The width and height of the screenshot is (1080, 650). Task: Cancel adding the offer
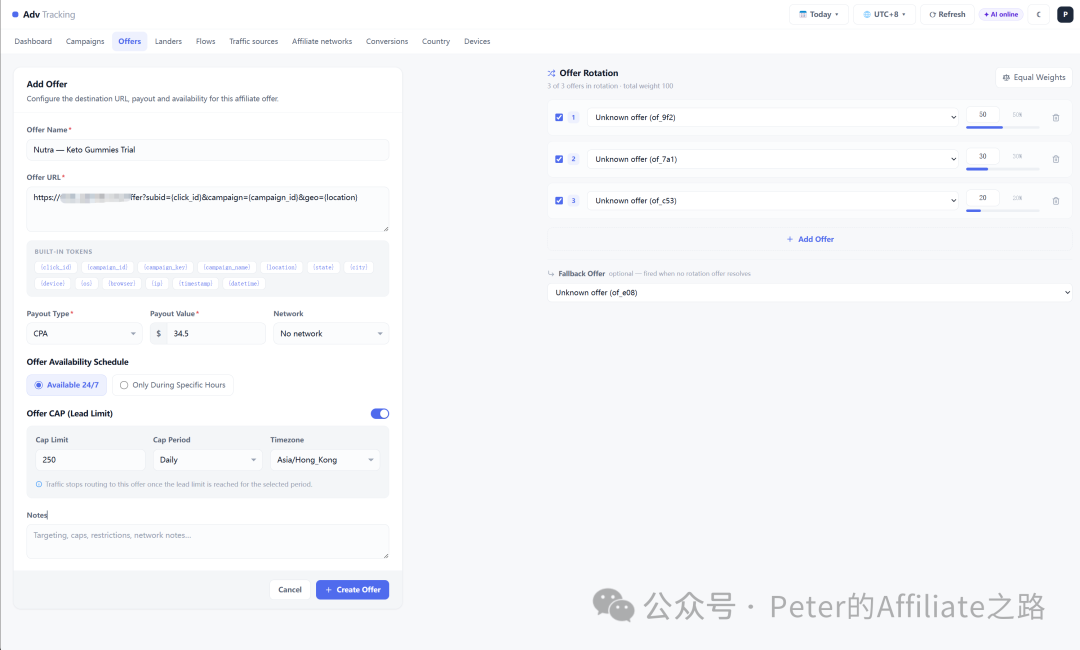click(x=290, y=590)
